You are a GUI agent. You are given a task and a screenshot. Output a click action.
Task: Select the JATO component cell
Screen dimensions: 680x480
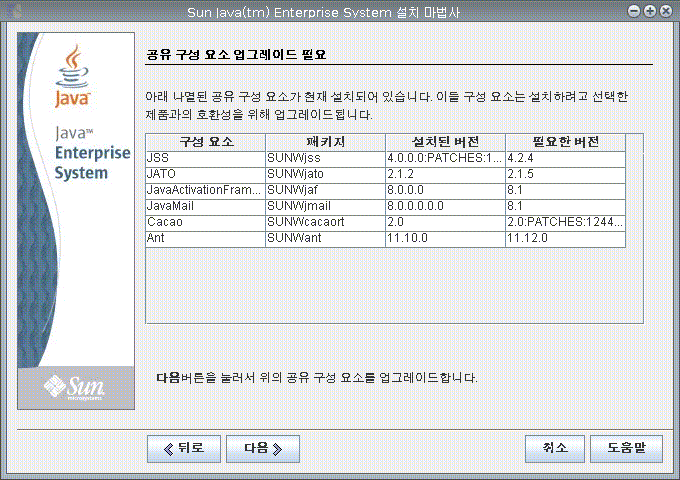pos(206,175)
